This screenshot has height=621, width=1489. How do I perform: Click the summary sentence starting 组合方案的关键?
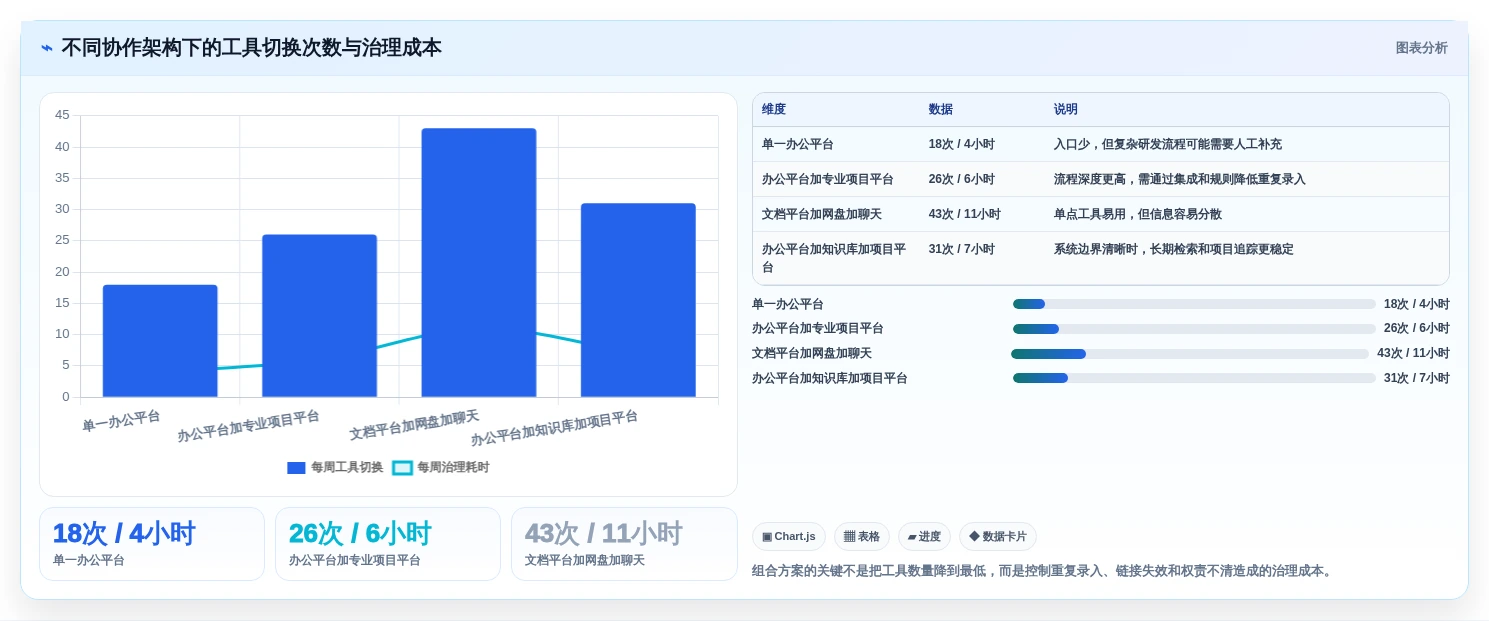[1044, 571]
